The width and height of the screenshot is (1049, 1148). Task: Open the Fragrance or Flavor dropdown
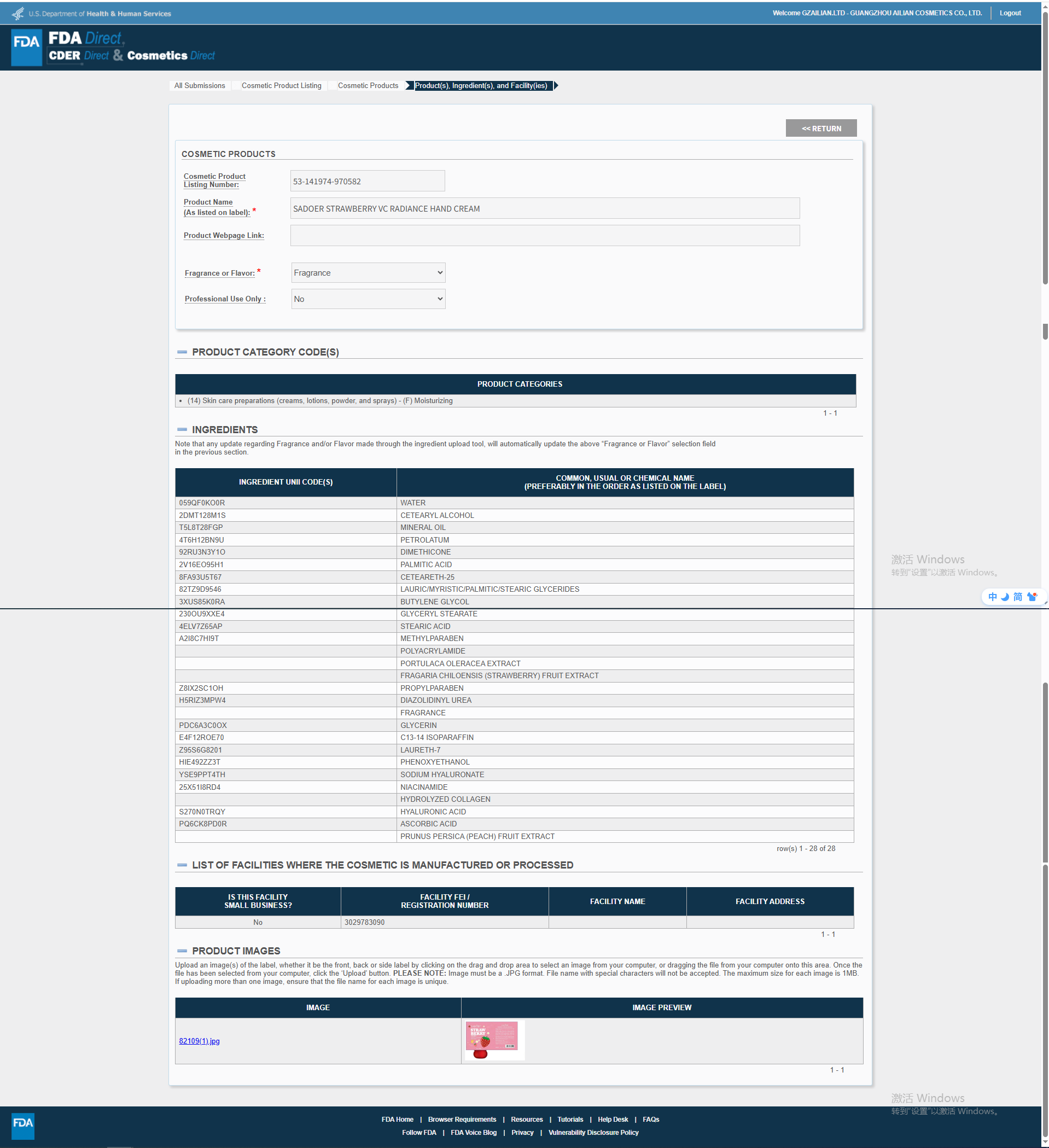pyautogui.click(x=368, y=273)
